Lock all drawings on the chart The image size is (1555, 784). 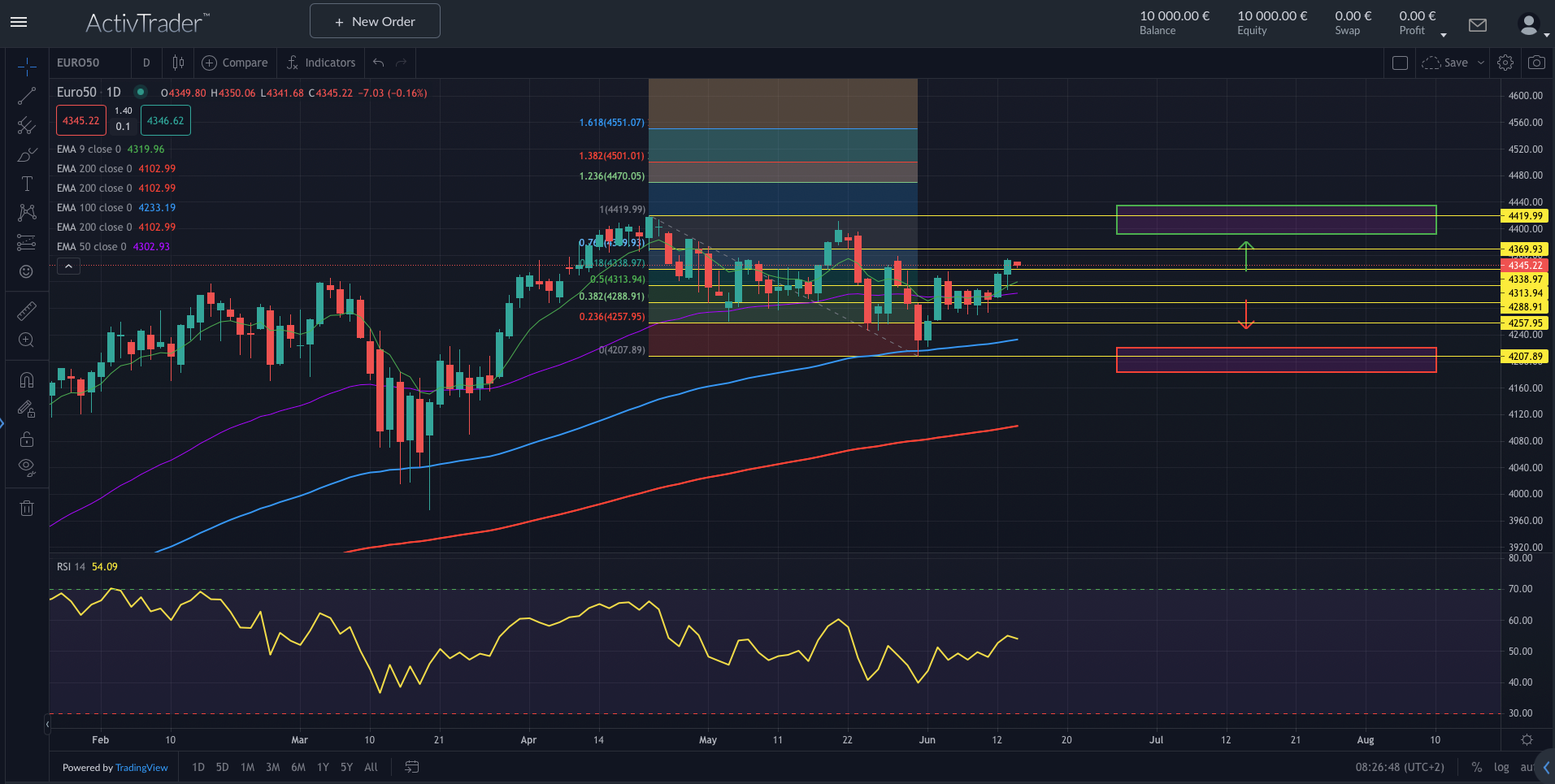27,439
